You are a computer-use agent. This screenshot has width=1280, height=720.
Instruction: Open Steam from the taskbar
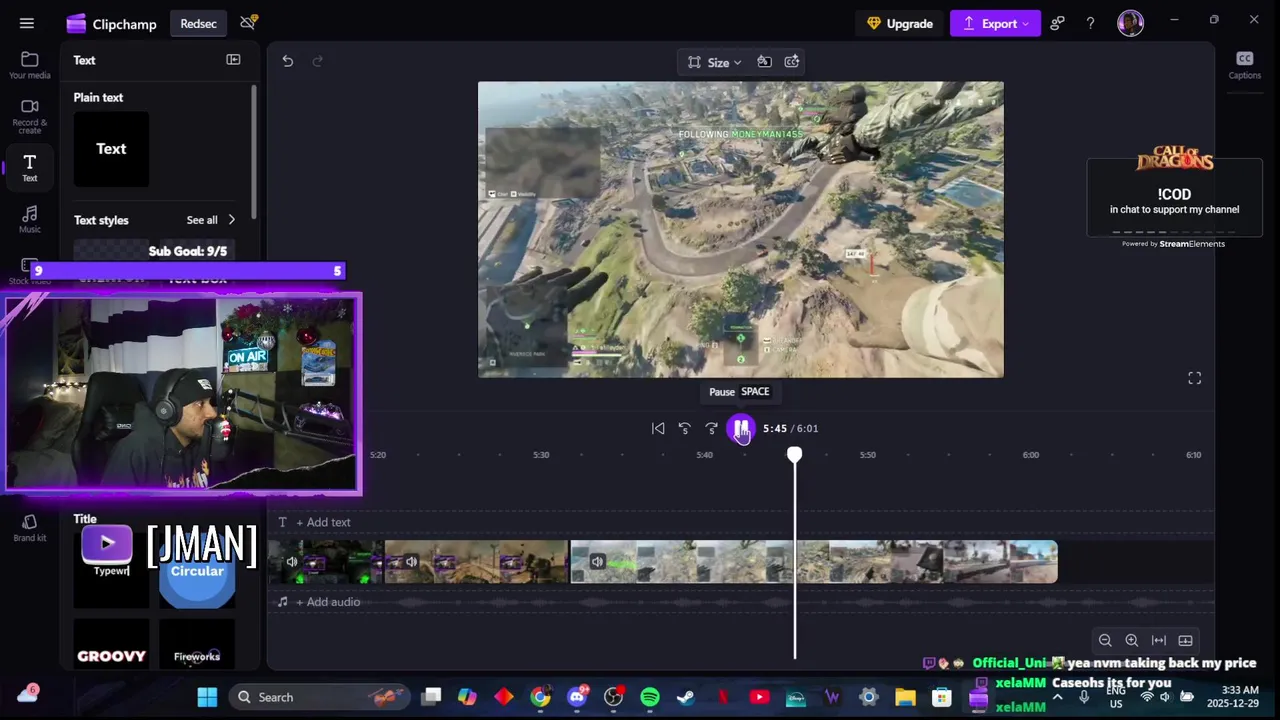(686, 697)
